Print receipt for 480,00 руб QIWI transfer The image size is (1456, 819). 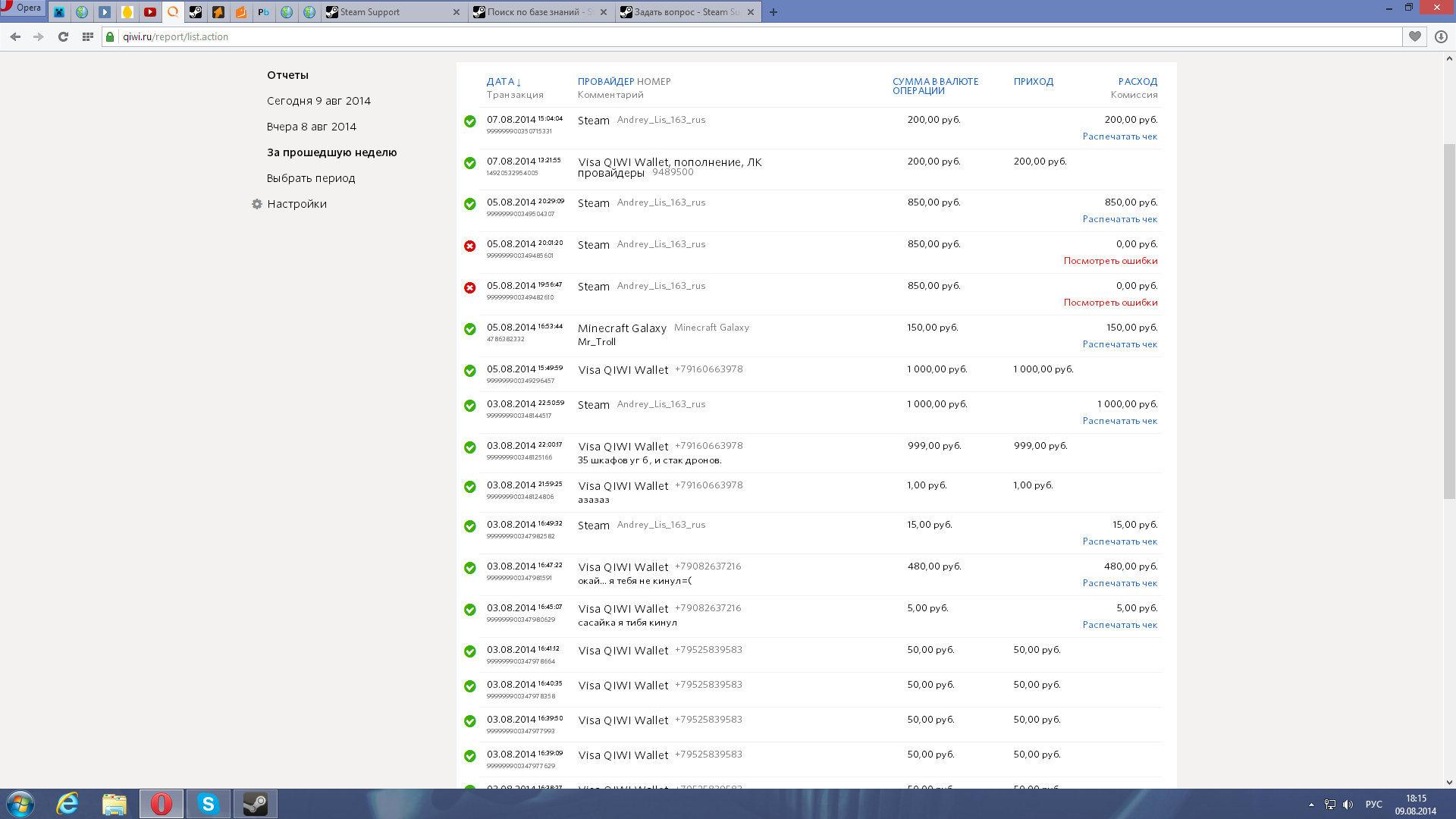[x=1119, y=583]
